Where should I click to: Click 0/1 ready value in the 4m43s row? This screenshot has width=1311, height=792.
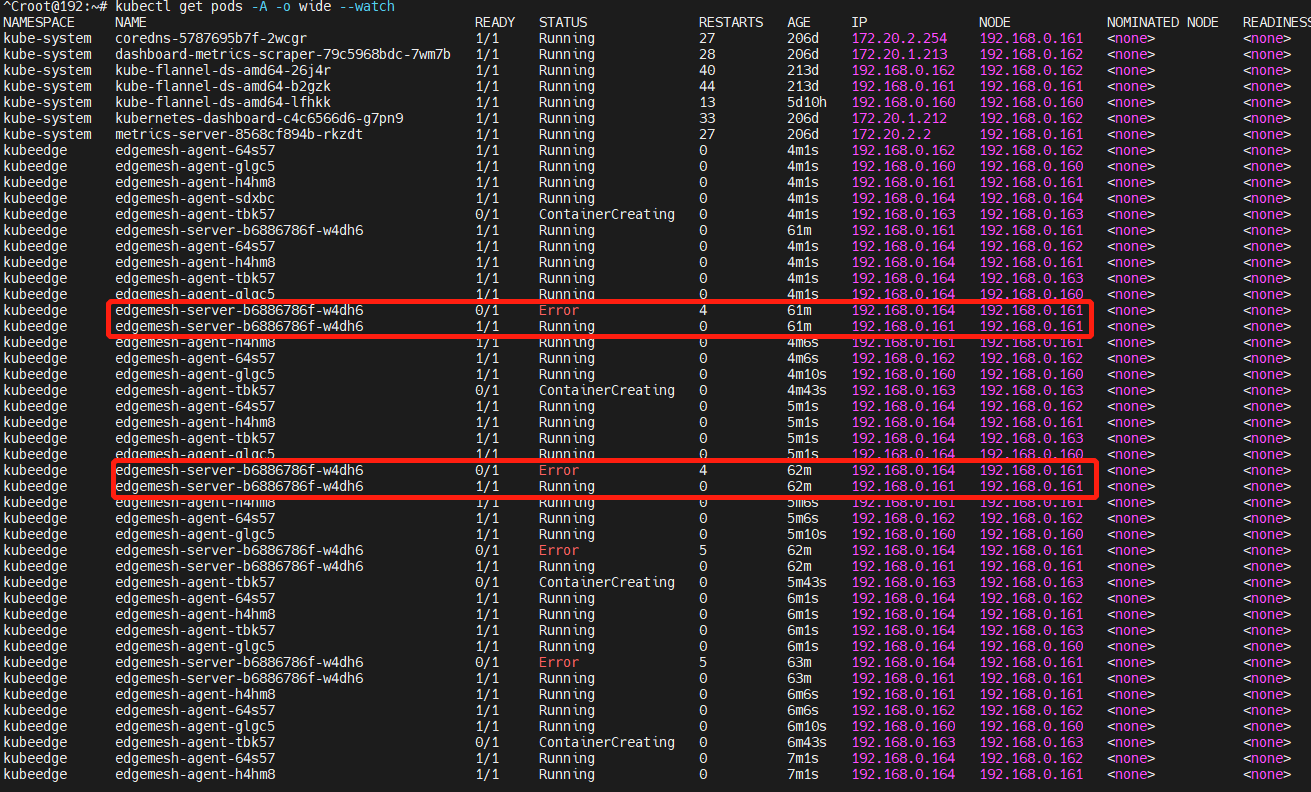487,390
